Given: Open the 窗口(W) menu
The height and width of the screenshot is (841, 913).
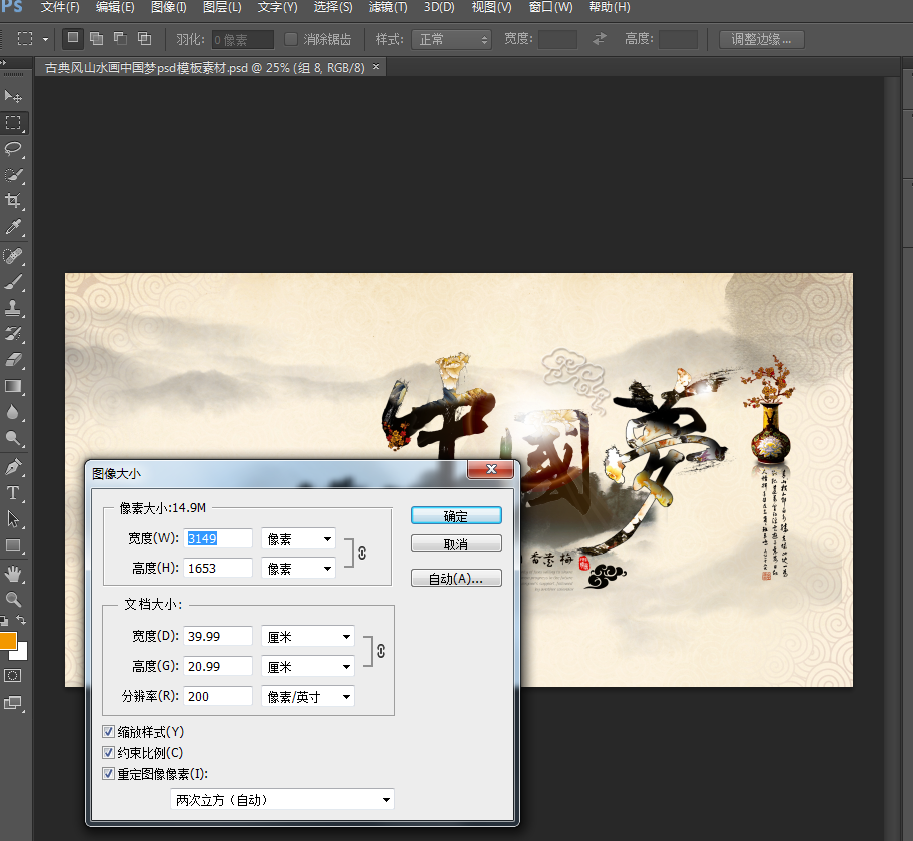Looking at the screenshot, I should click(x=550, y=7).
